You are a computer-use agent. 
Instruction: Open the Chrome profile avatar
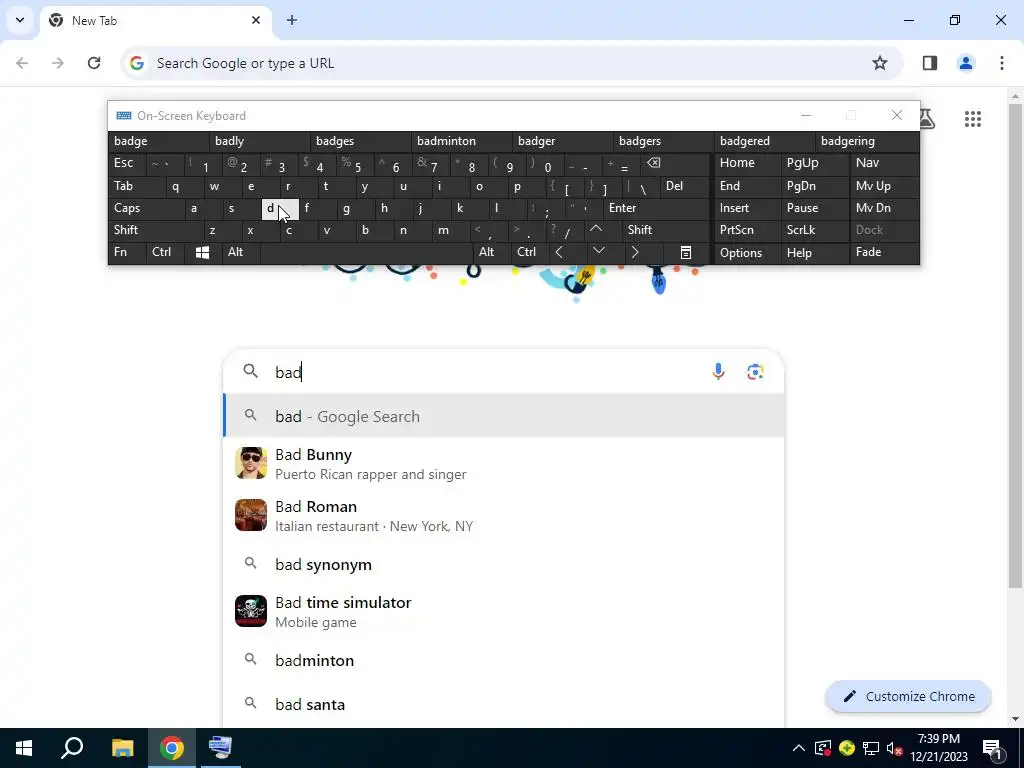click(966, 63)
